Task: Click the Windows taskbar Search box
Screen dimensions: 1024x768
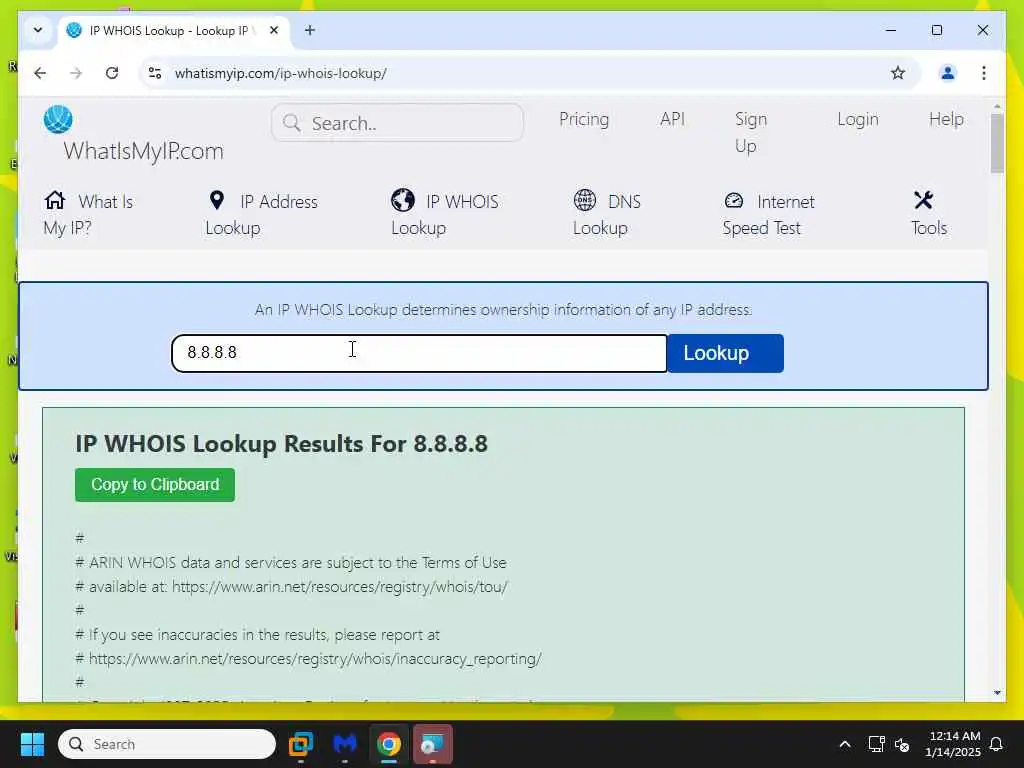Action: tap(167, 744)
